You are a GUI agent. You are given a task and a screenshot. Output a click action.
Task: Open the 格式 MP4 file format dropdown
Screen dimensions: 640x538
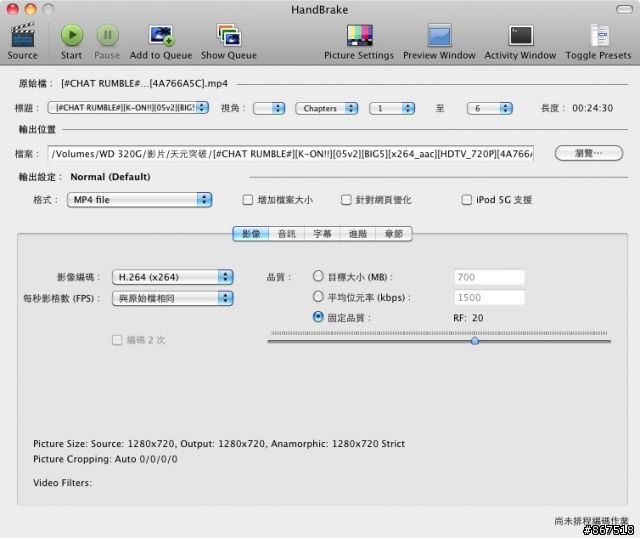pos(139,200)
